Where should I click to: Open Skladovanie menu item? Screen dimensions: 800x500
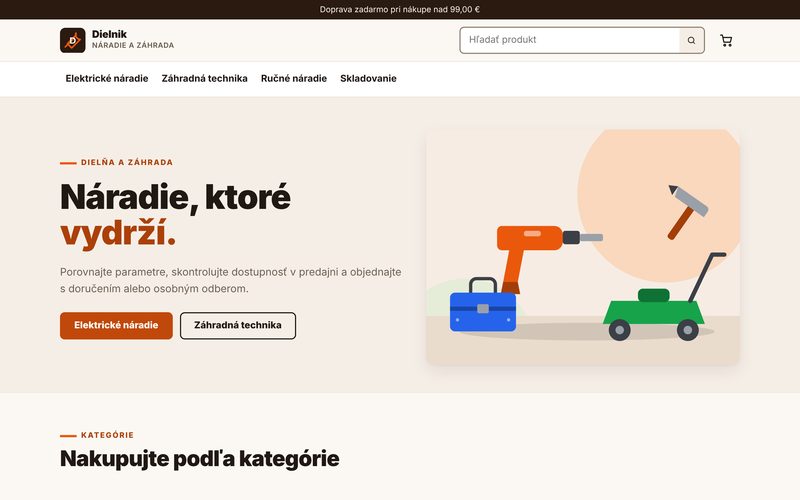(x=368, y=79)
